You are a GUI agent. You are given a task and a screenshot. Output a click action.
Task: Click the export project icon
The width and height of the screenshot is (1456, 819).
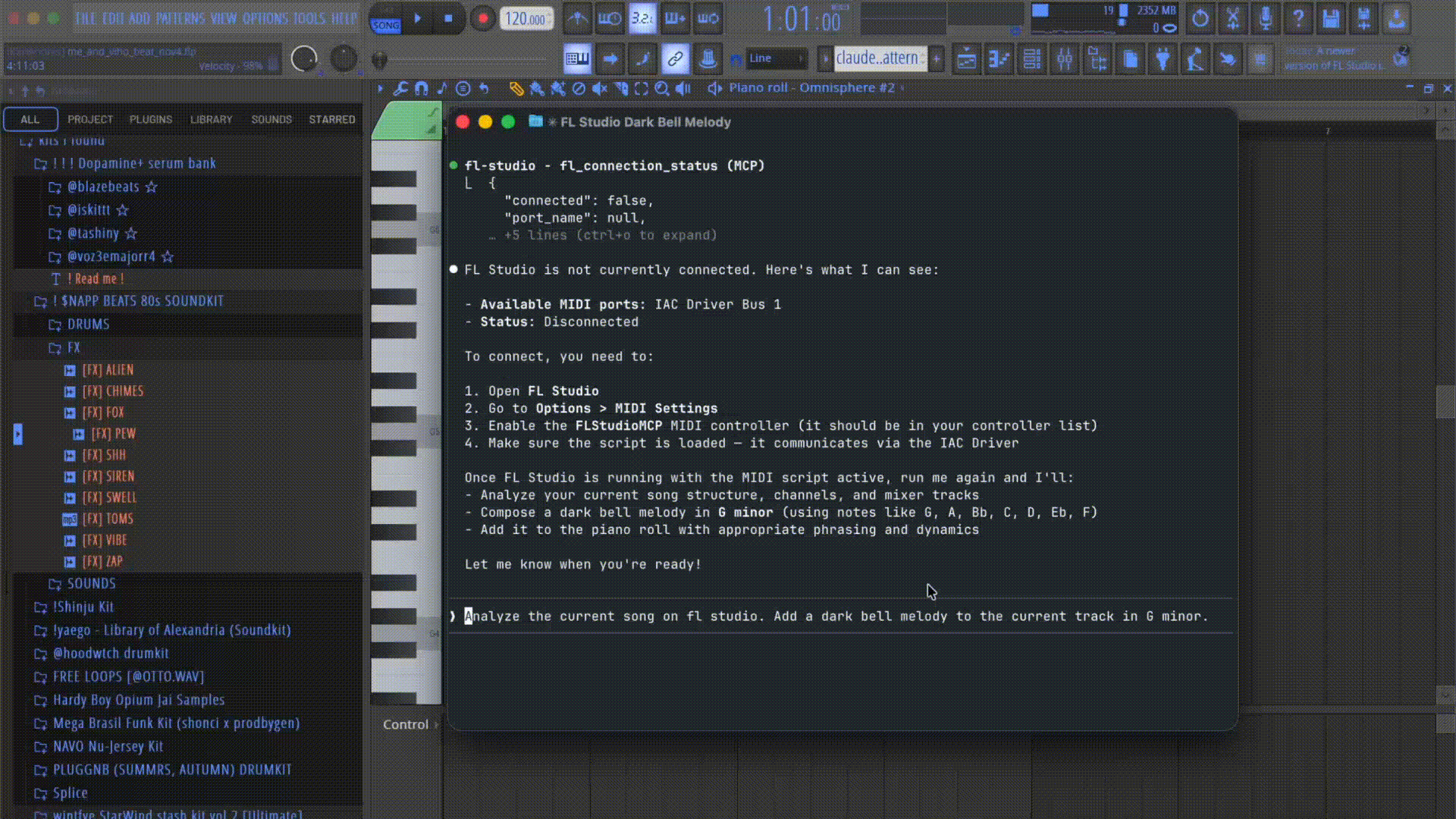click(x=1396, y=18)
